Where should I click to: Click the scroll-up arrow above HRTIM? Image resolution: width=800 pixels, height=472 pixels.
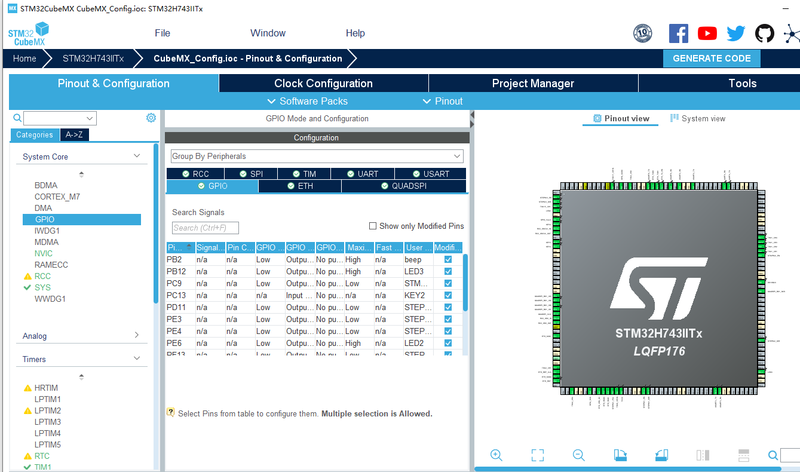pos(81,377)
